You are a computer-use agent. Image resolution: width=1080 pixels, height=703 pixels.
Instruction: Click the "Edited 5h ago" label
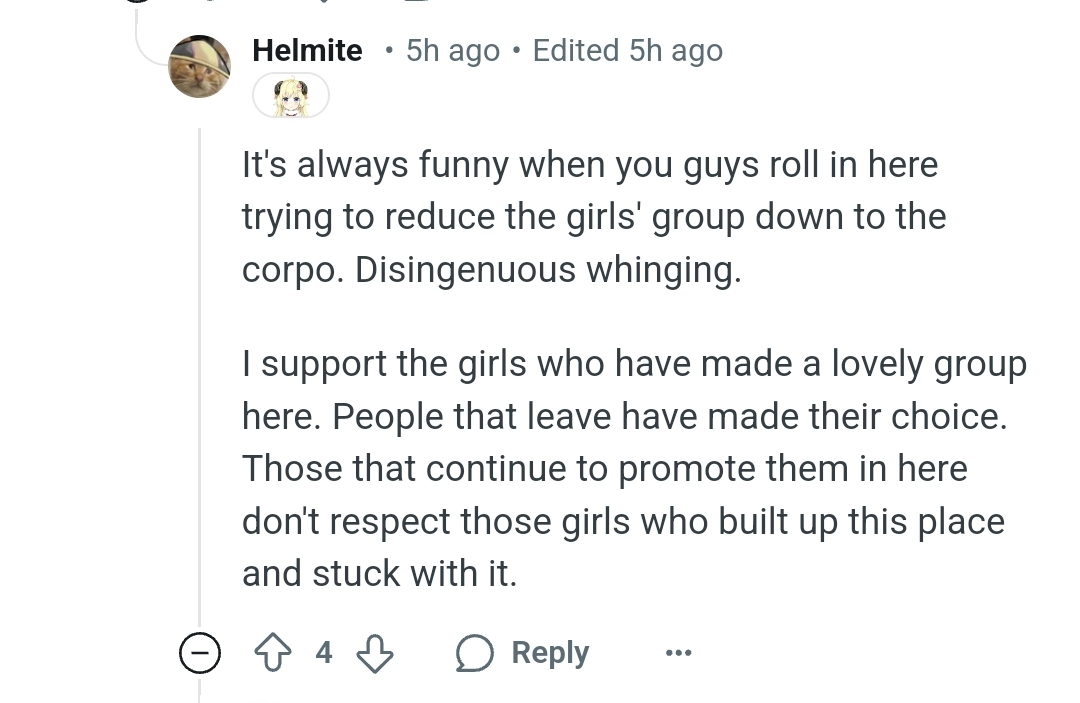(627, 50)
